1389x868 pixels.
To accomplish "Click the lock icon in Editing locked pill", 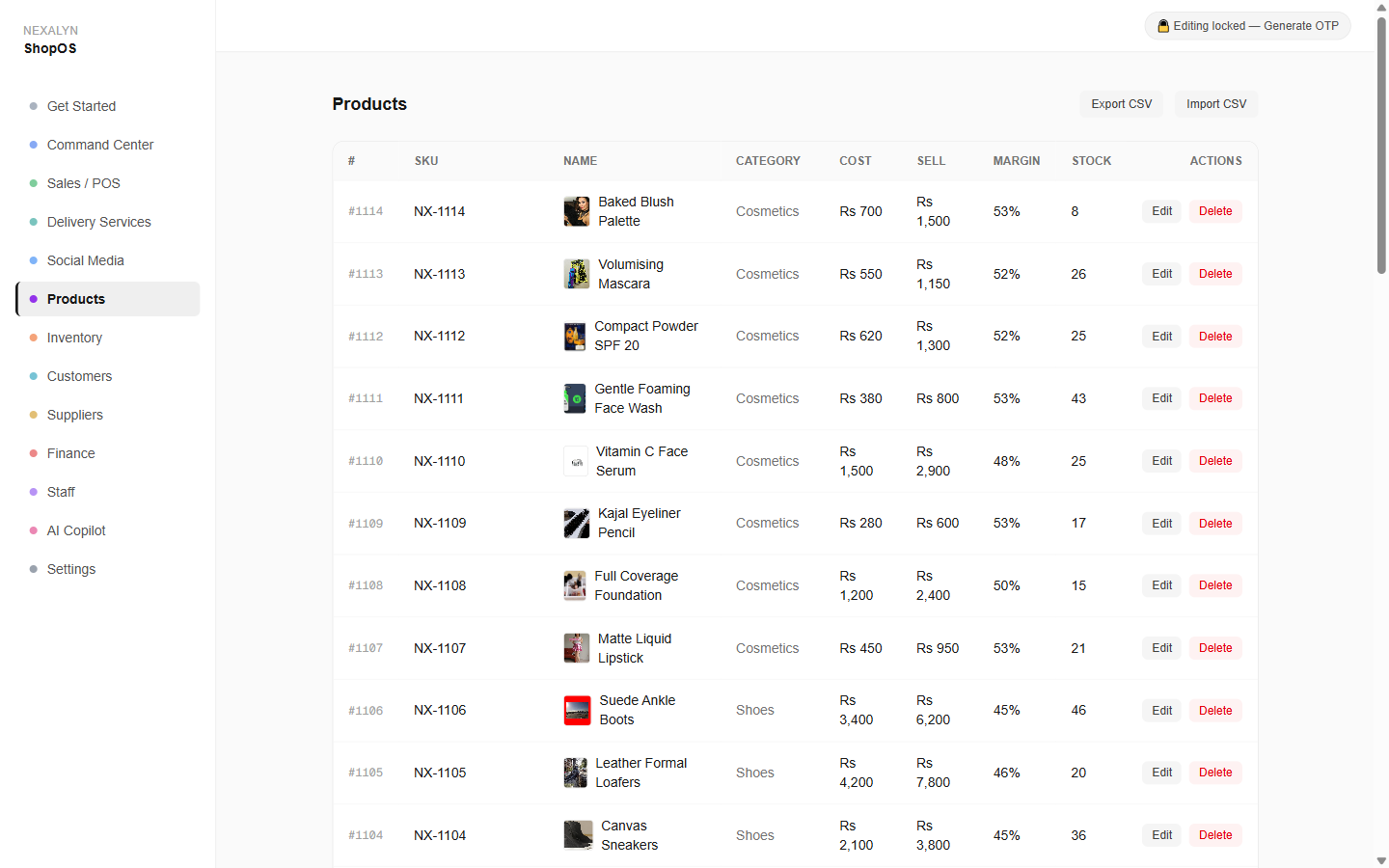I will [x=1164, y=26].
